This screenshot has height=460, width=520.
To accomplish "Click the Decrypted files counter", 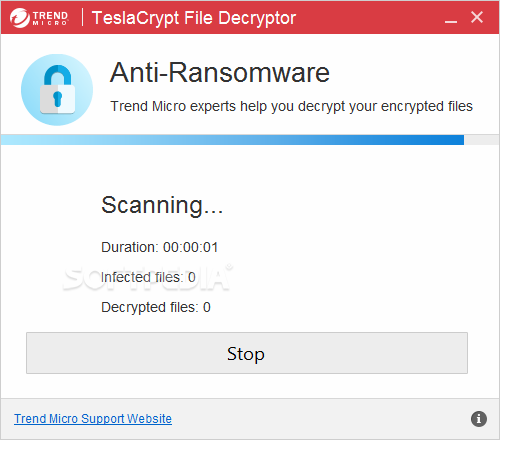I will click(156, 307).
